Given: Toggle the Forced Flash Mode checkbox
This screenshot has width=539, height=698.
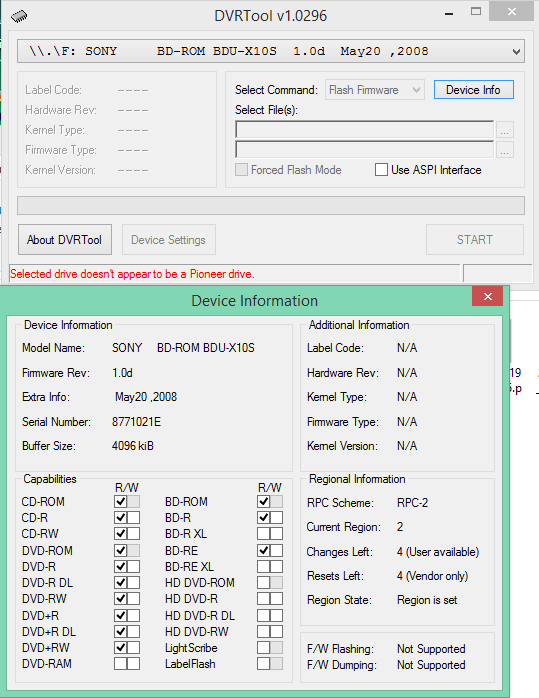Looking at the screenshot, I should click(241, 170).
